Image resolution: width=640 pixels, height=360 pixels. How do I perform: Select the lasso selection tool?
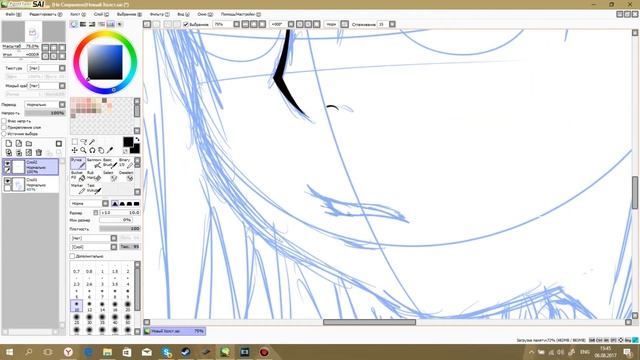tap(84, 142)
